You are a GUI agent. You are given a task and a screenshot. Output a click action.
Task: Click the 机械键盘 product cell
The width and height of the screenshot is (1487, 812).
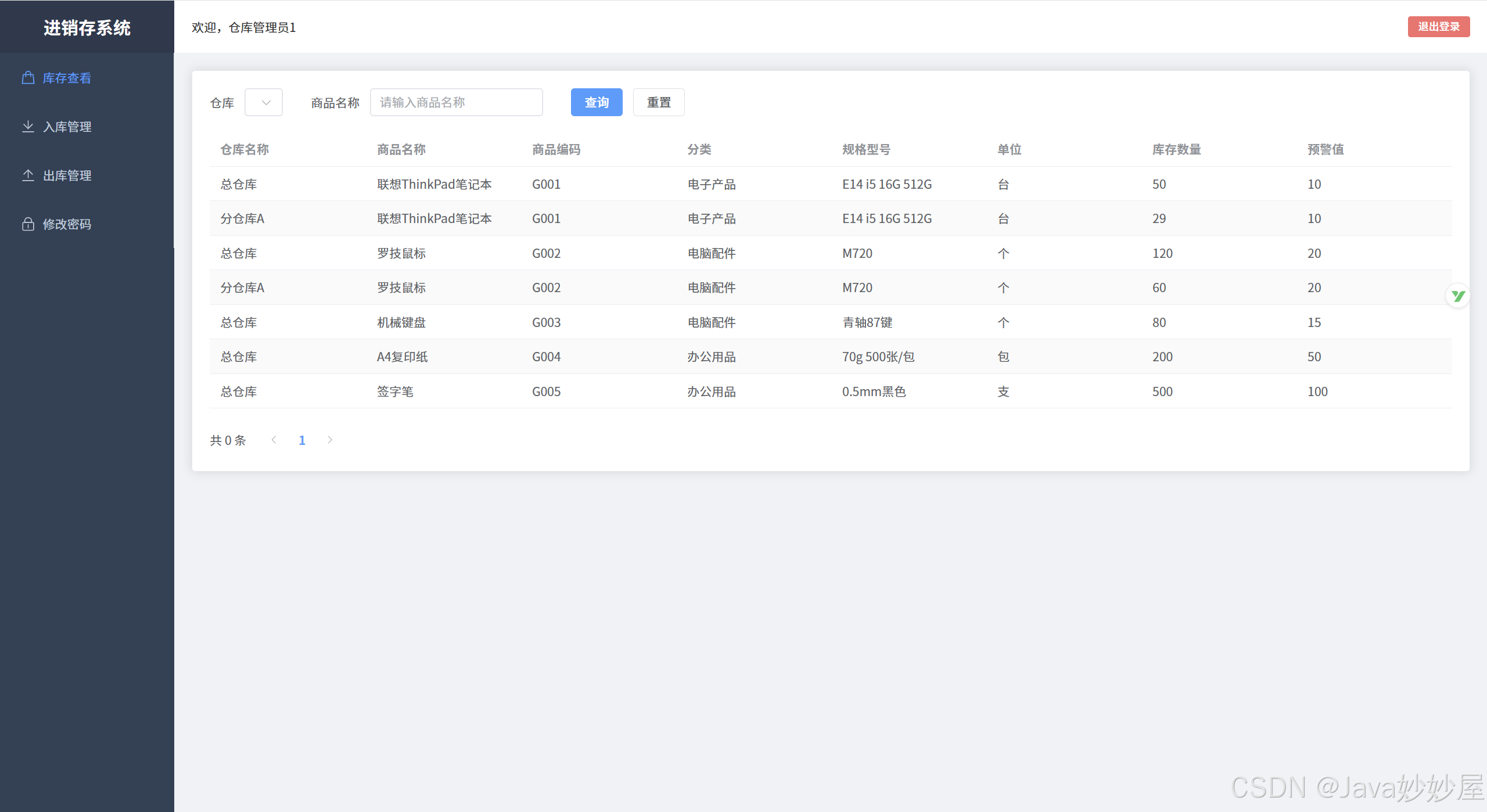[401, 322]
